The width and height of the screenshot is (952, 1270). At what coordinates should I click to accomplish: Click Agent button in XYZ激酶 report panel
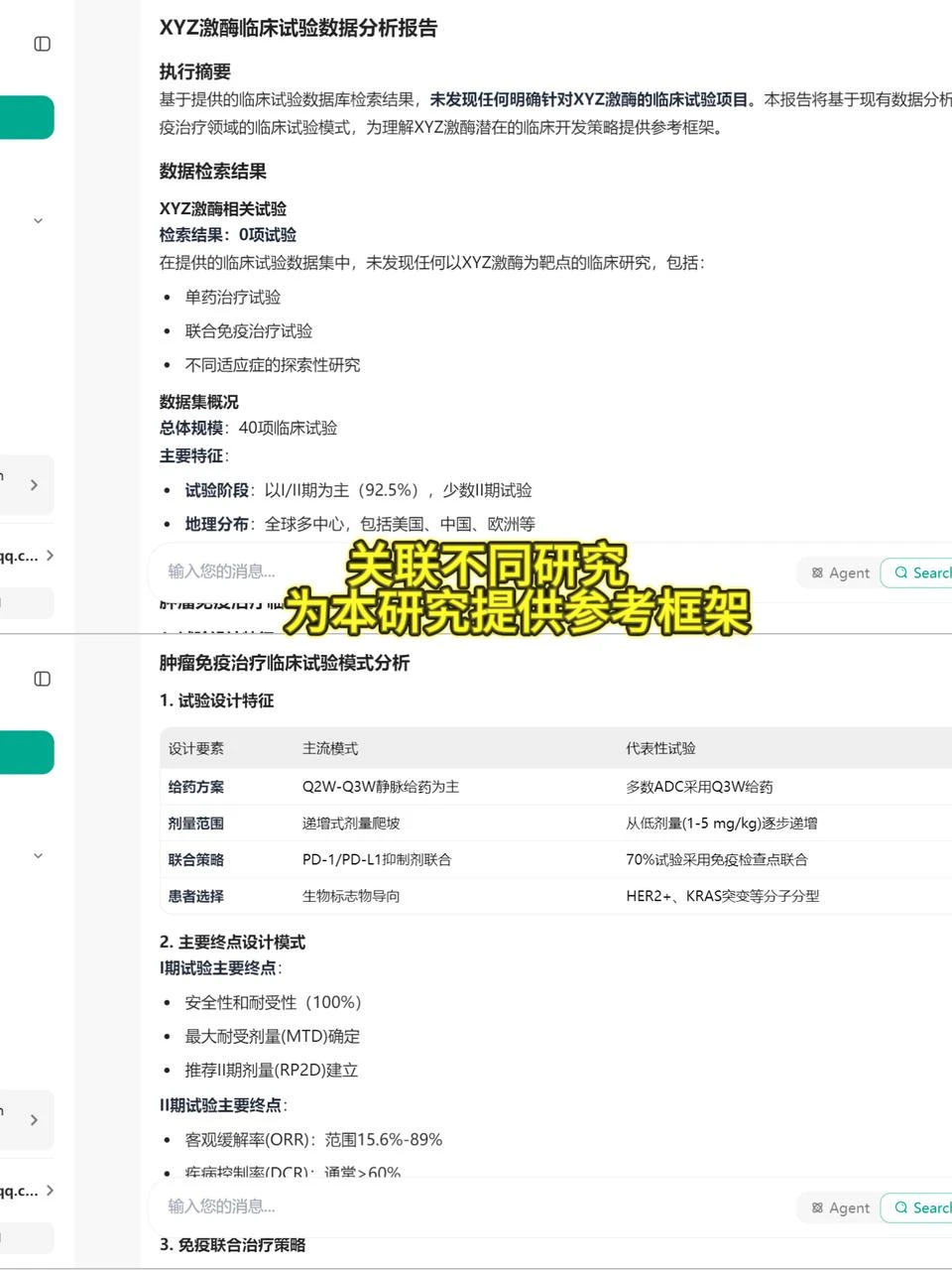(x=840, y=572)
